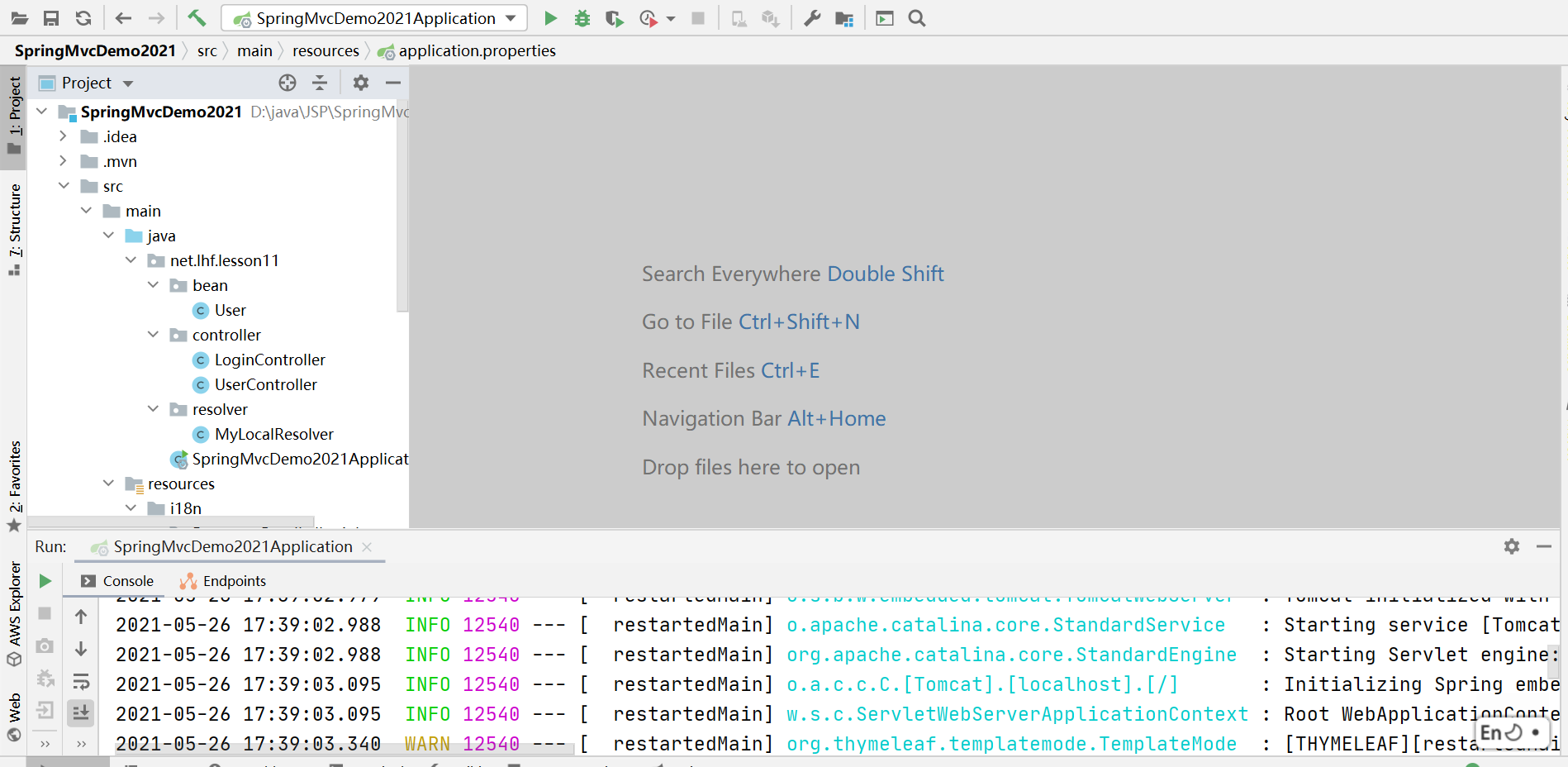Run with coverage shield icon
The width and height of the screenshot is (1568, 767).
[614, 18]
